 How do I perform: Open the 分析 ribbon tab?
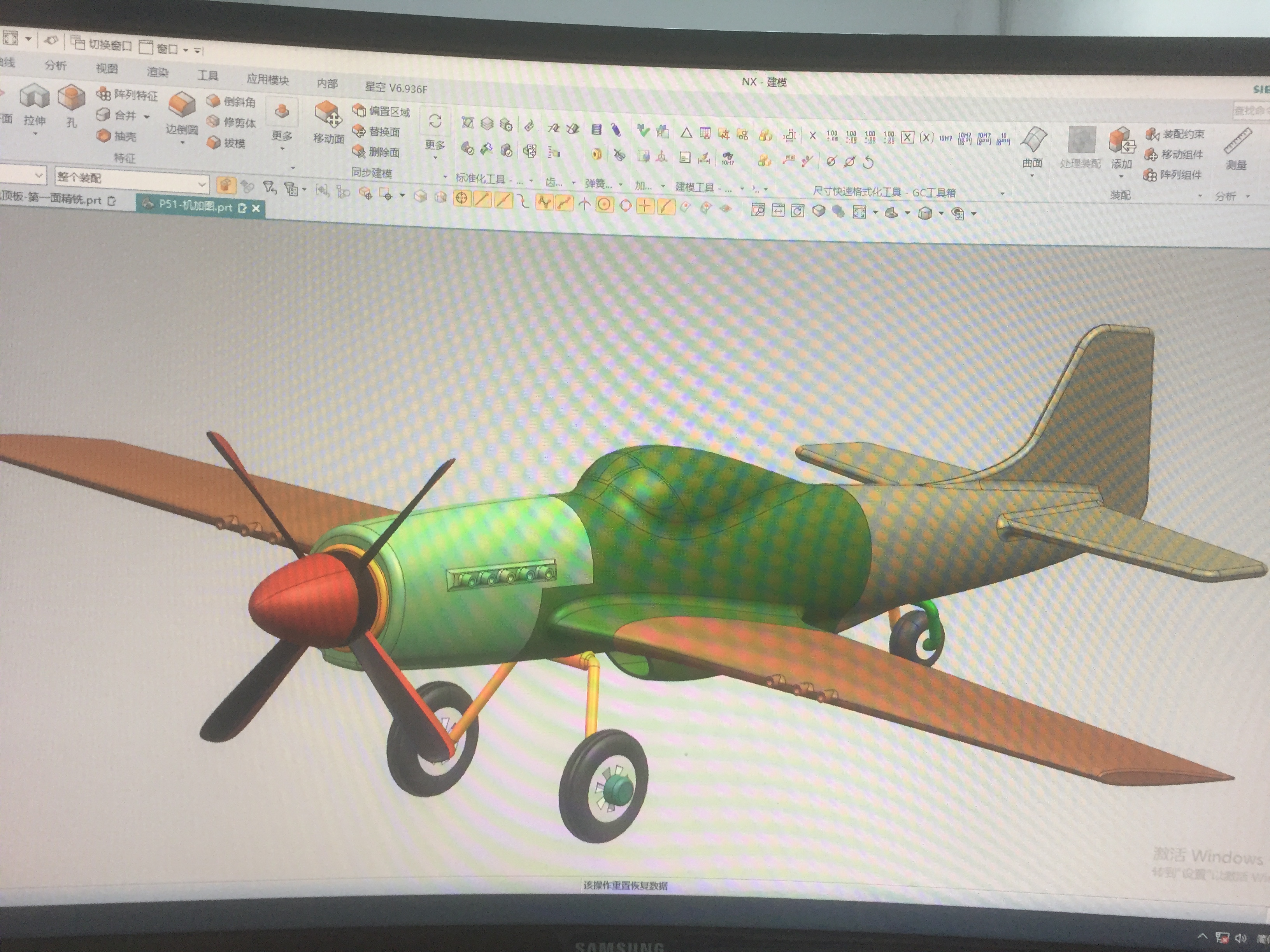56,65
